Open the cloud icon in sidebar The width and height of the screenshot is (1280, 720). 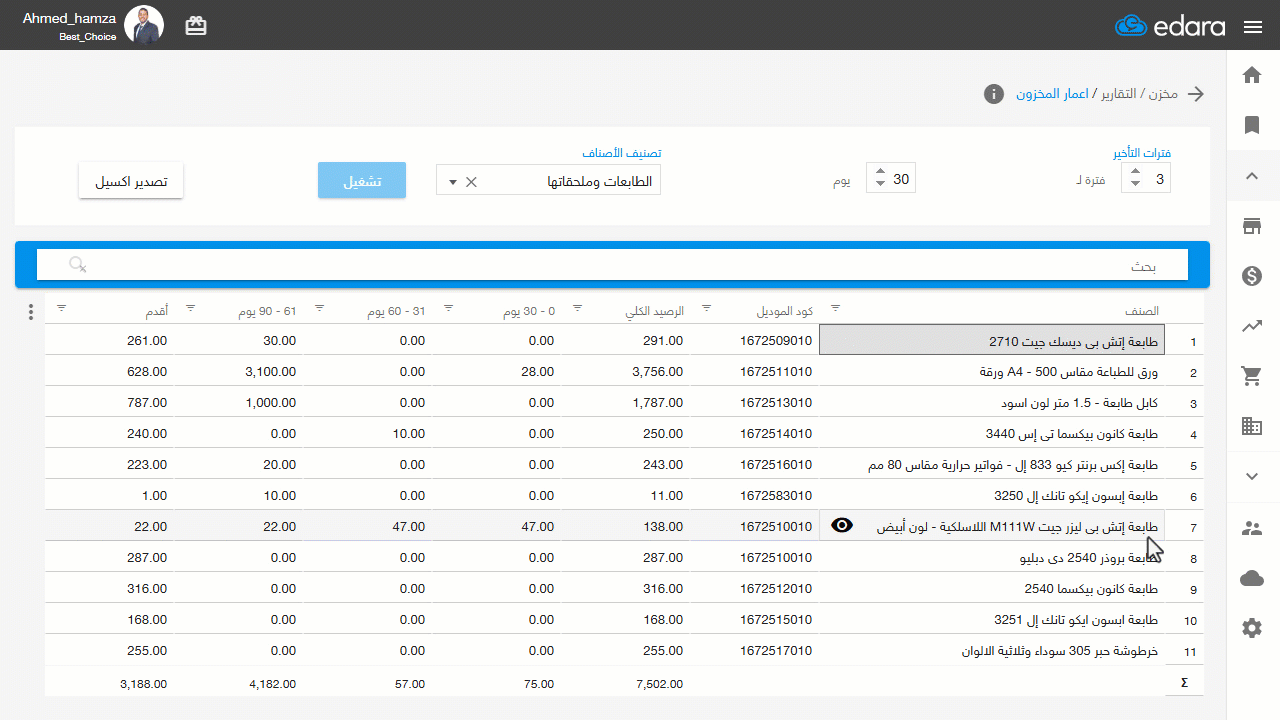coord(1251,578)
